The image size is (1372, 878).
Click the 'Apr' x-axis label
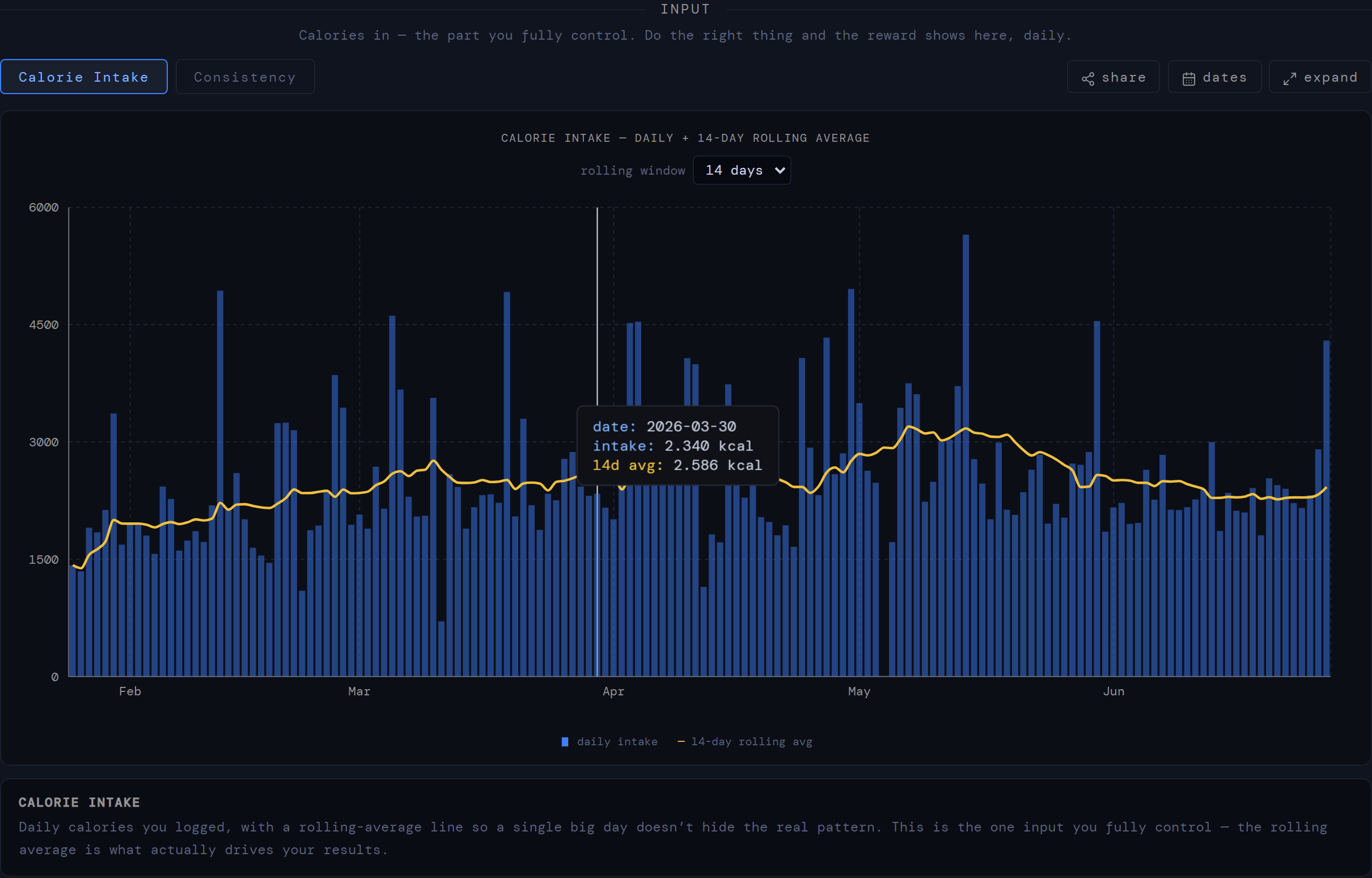click(613, 691)
